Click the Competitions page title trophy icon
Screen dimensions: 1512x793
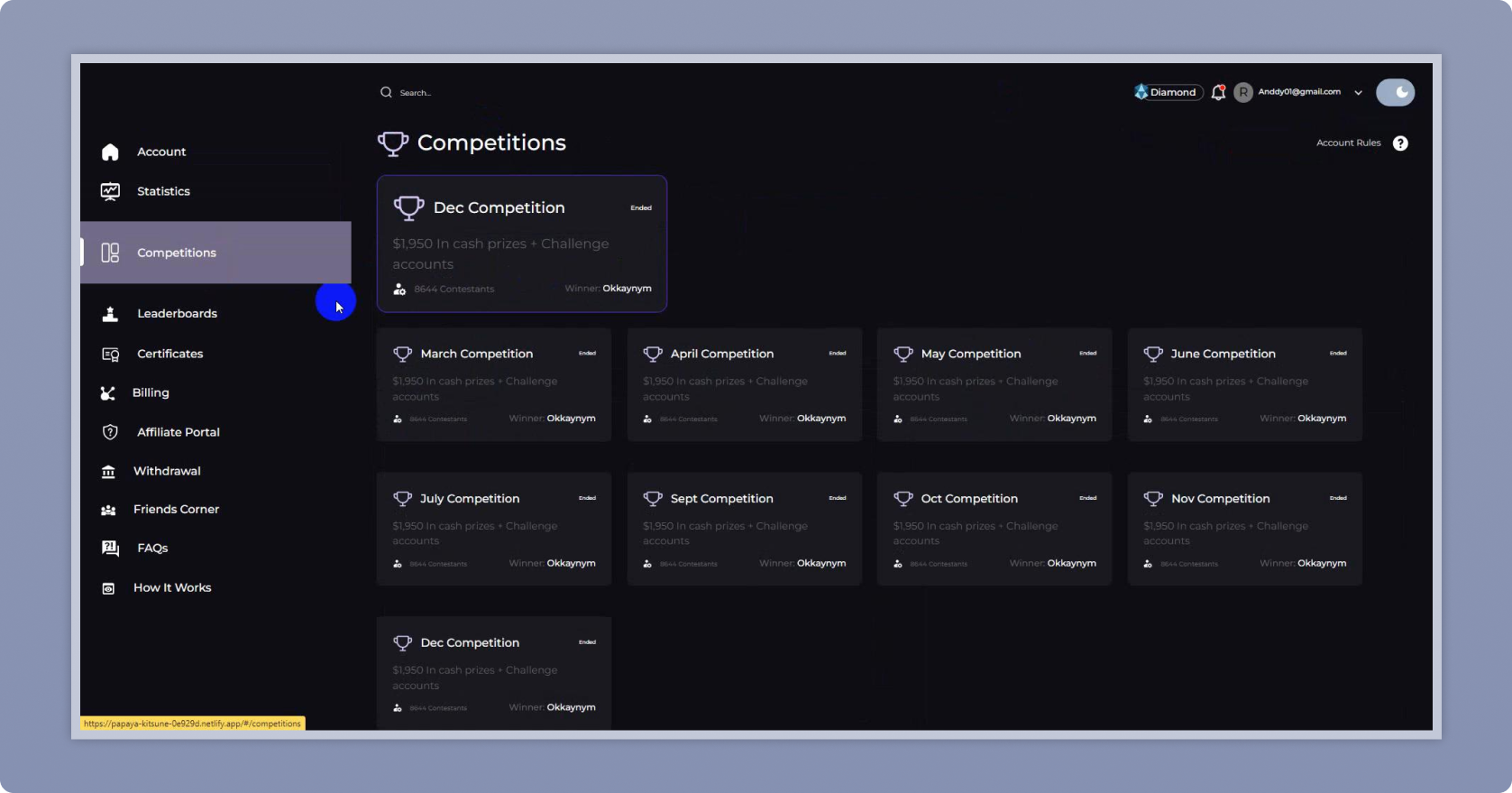click(393, 143)
